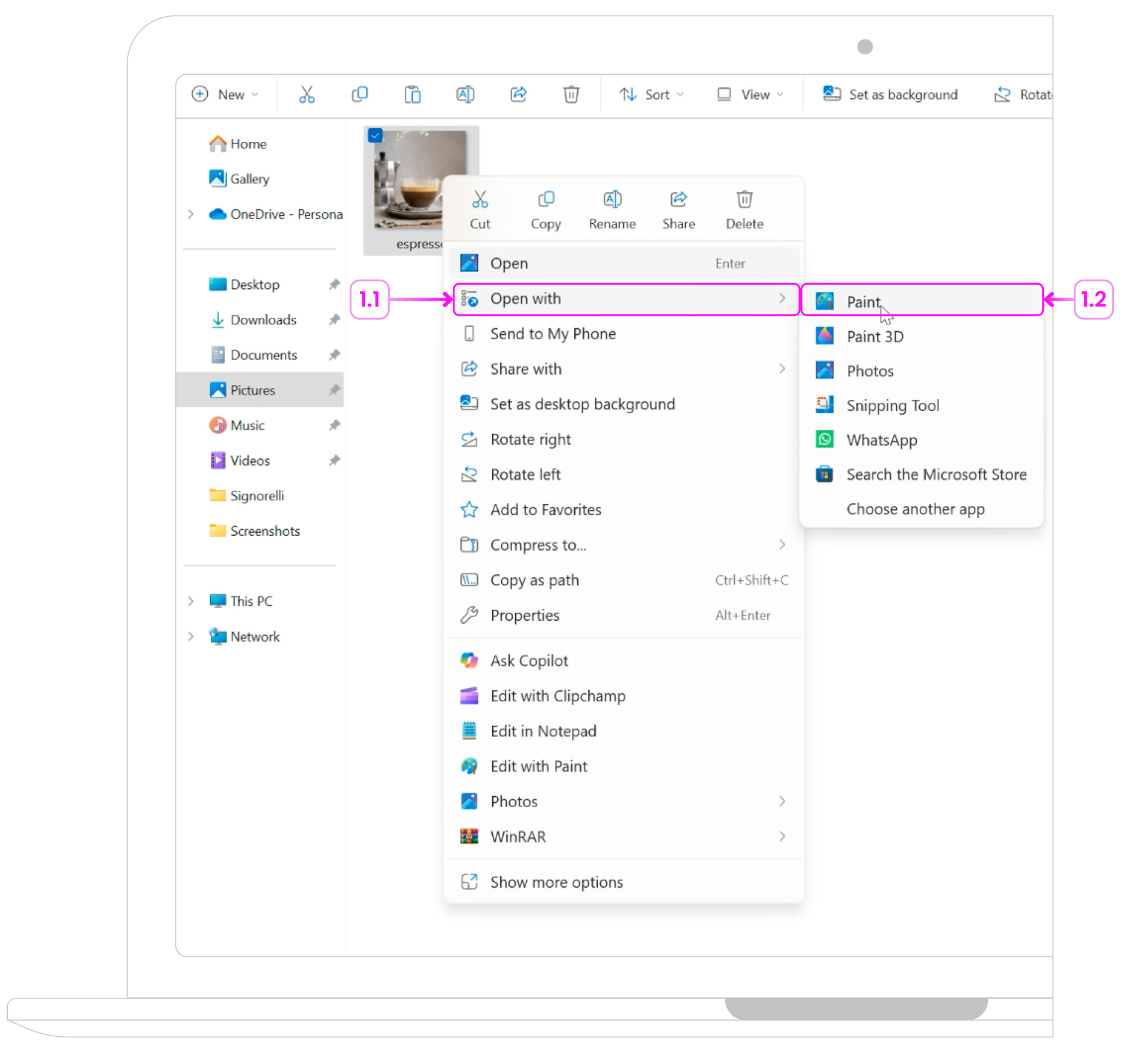Click the Delete icon in context menu
This screenshot has height=1053, width=1148.
744,199
